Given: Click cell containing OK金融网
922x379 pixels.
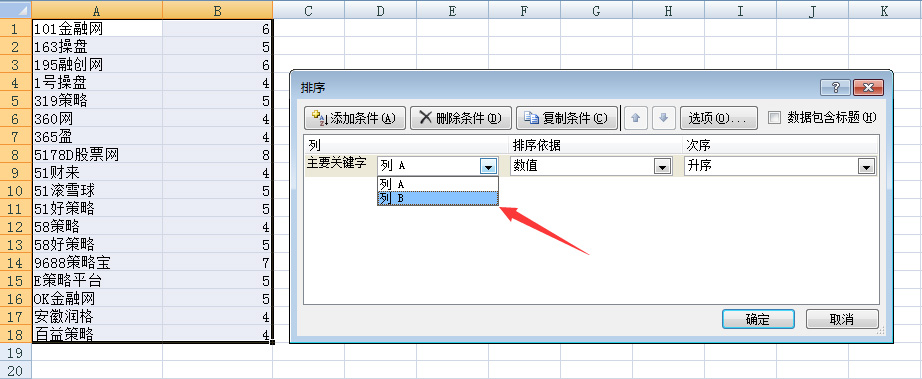Looking at the screenshot, I should click(x=97, y=298).
